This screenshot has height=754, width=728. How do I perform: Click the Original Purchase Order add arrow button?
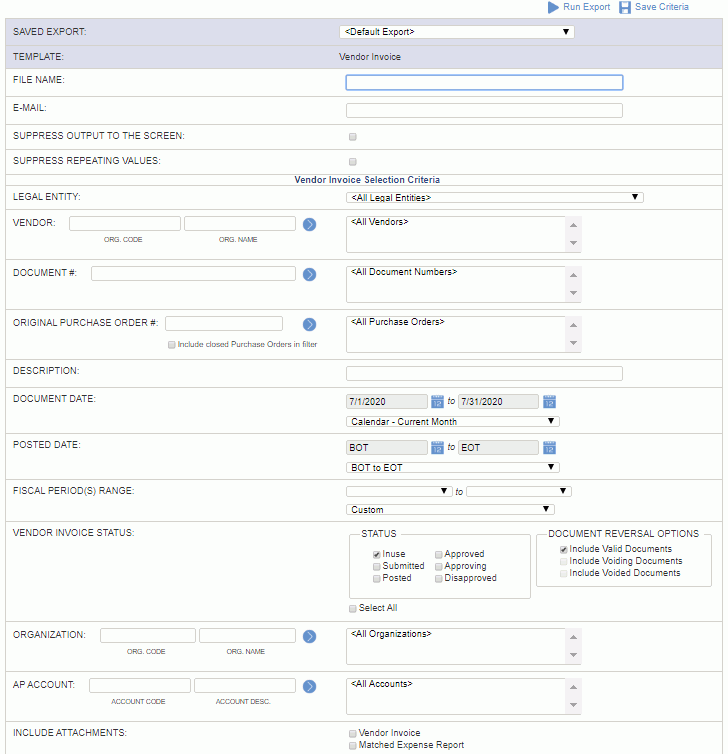click(310, 325)
